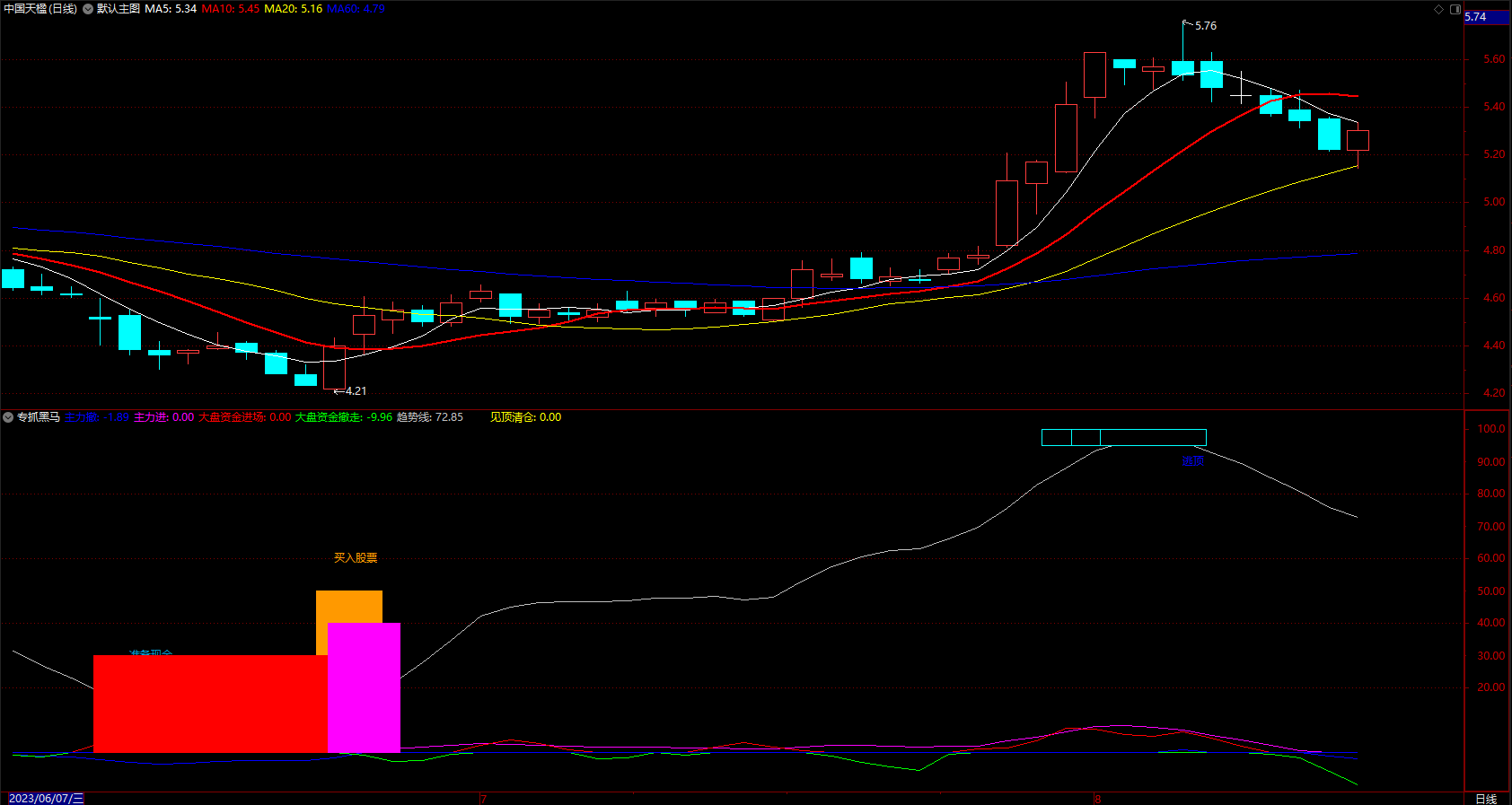Click the 买入股票 buy signal label

[x=356, y=558]
